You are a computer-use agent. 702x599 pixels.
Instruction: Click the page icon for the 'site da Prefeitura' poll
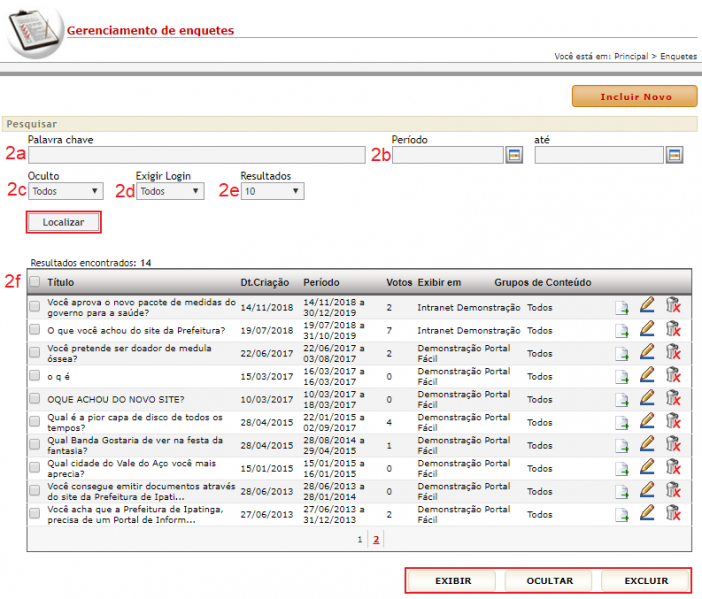point(621,331)
